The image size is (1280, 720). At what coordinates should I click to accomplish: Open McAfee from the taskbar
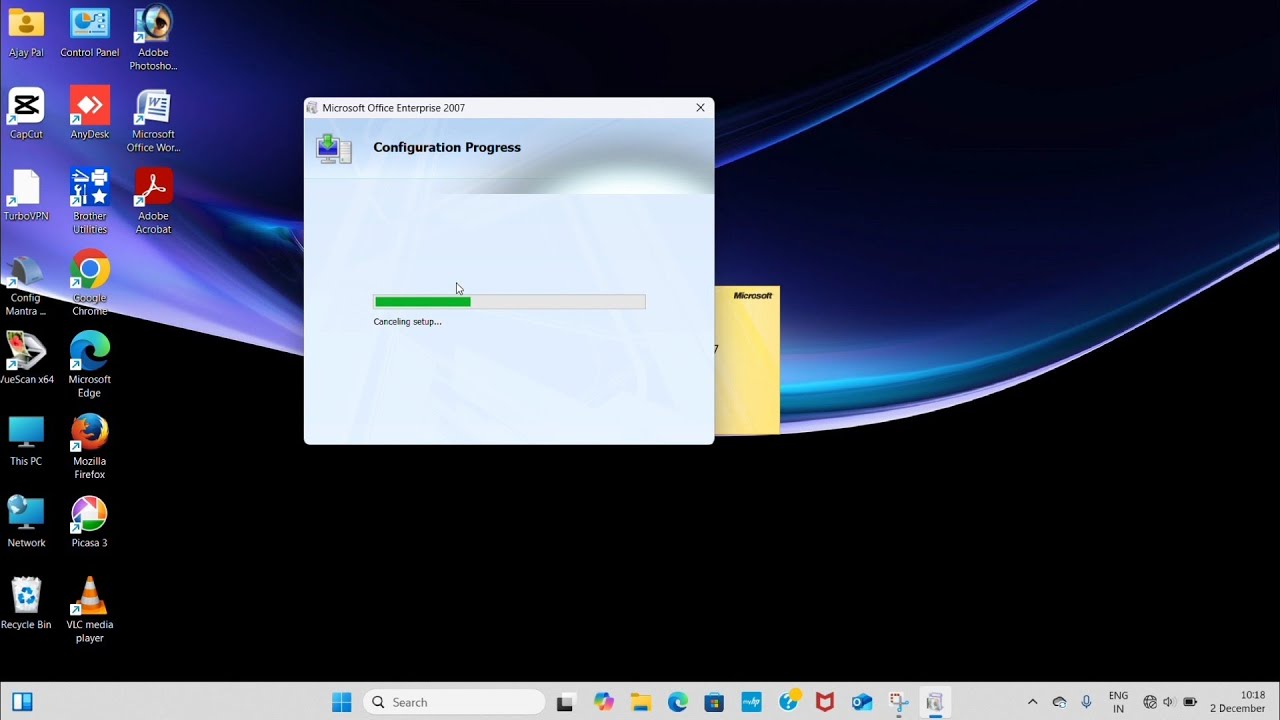825,702
